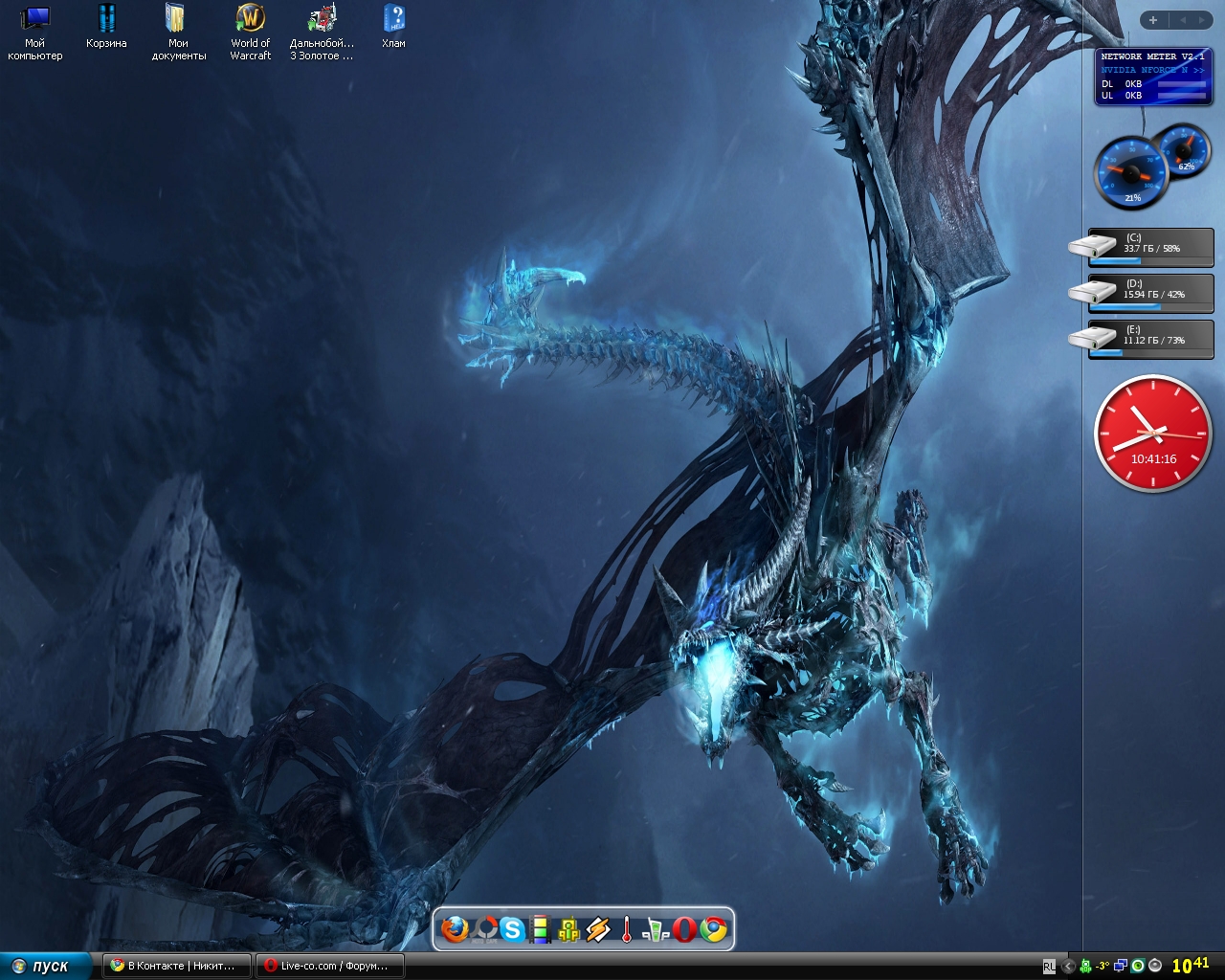The height and width of the screenshot is (980, 1225).
Task: Open the Opera browser dock icon
Action: pyautogui.click(x=684, y=929)
